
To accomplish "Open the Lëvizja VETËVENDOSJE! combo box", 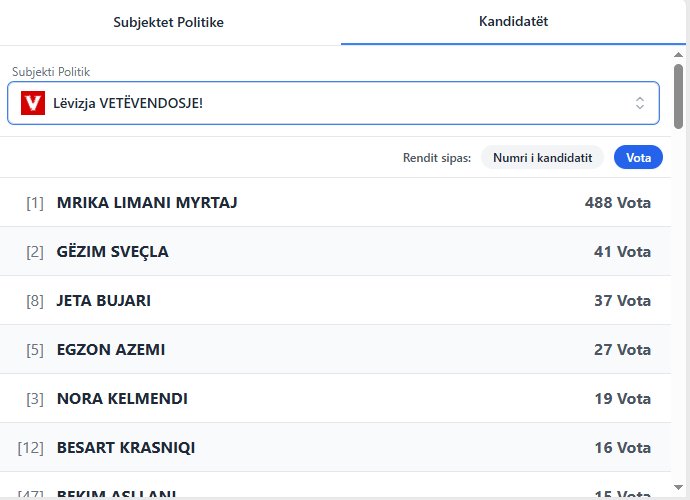I will pyautogui.click(x=330, y=103).
